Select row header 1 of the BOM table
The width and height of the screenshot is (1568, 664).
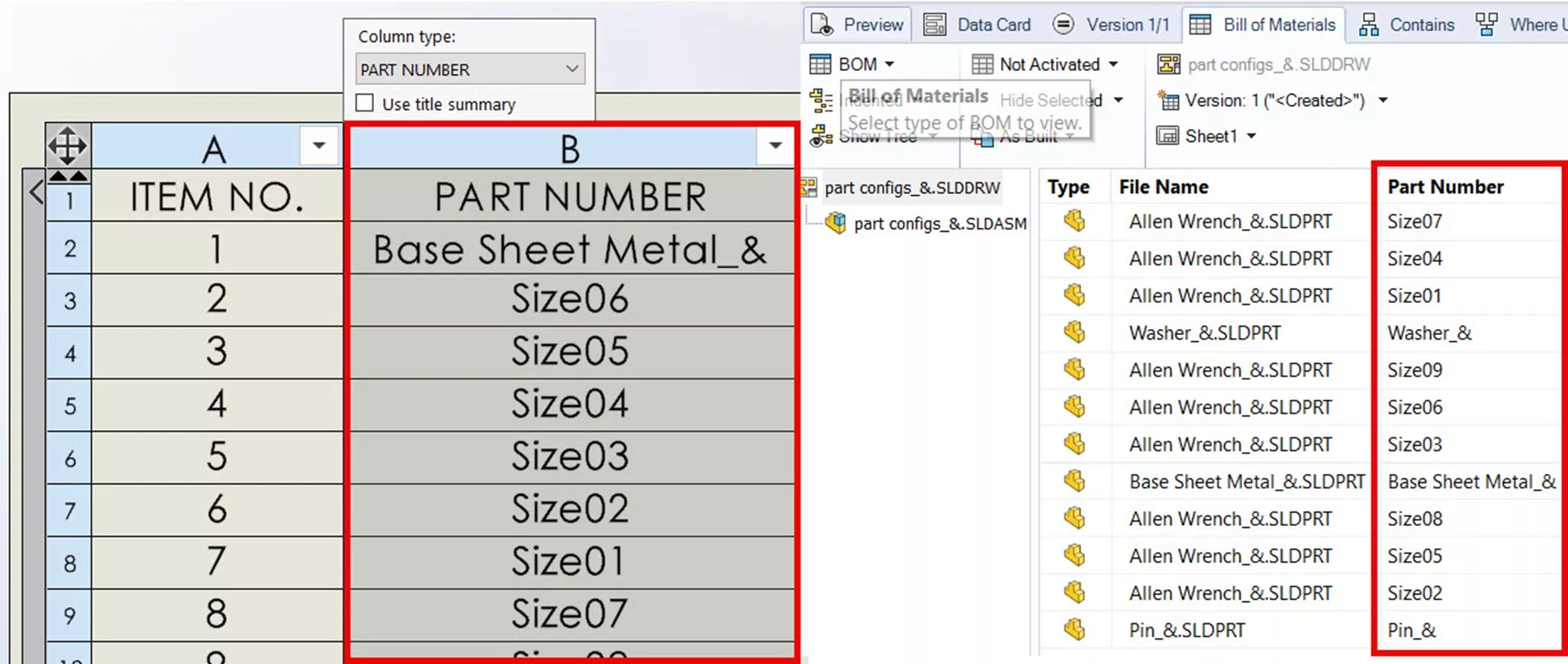point(69,200)
